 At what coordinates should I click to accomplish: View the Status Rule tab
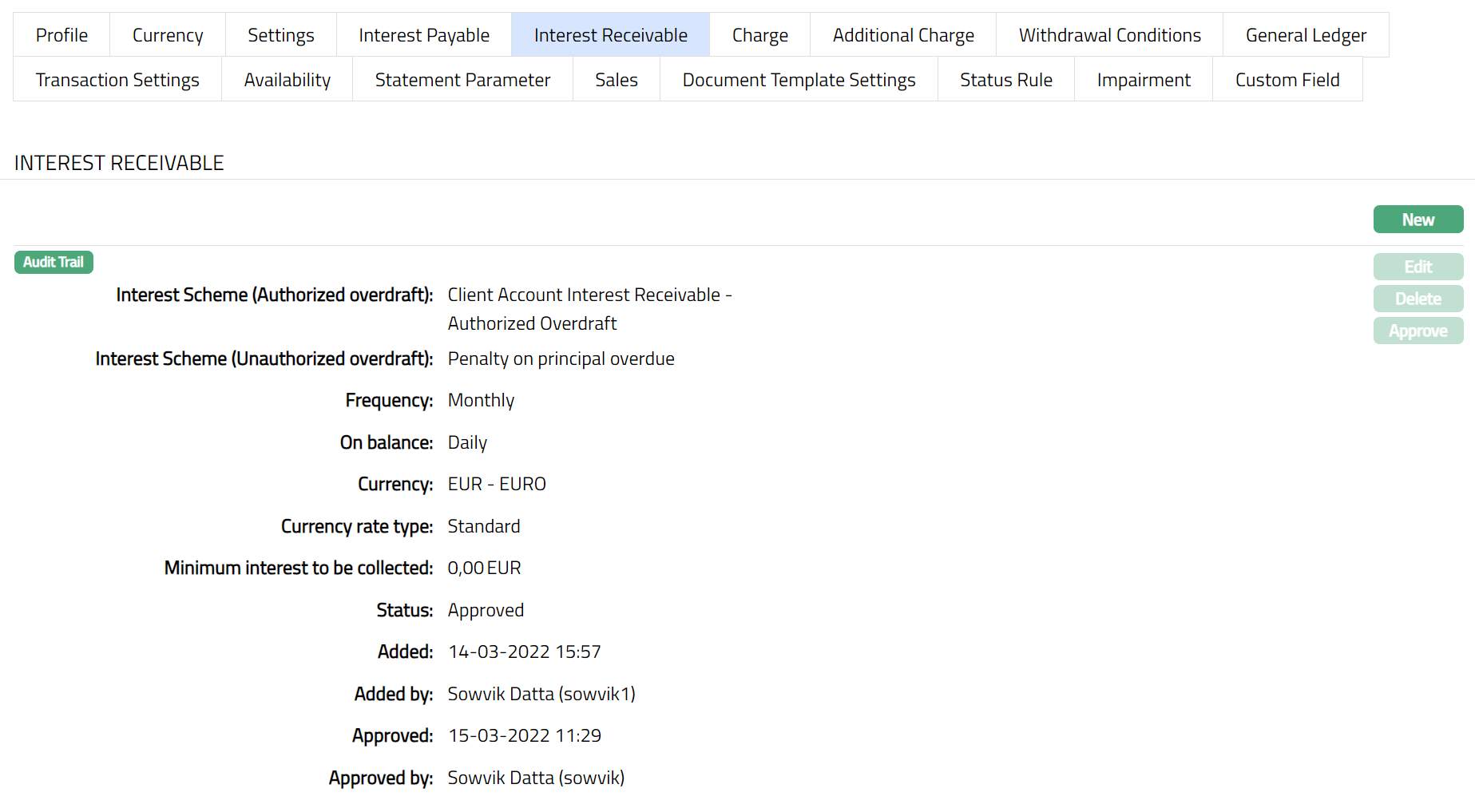(x=1005, y=80)
